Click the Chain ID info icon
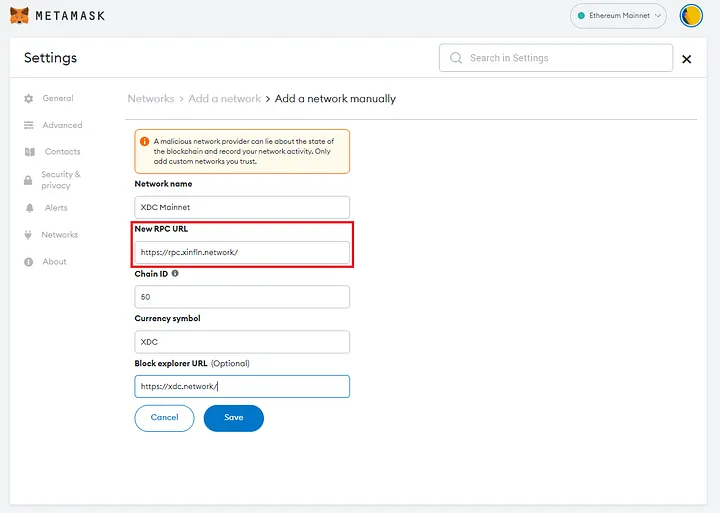This screenshot has height=513, width=720. [x=175, y=273]
